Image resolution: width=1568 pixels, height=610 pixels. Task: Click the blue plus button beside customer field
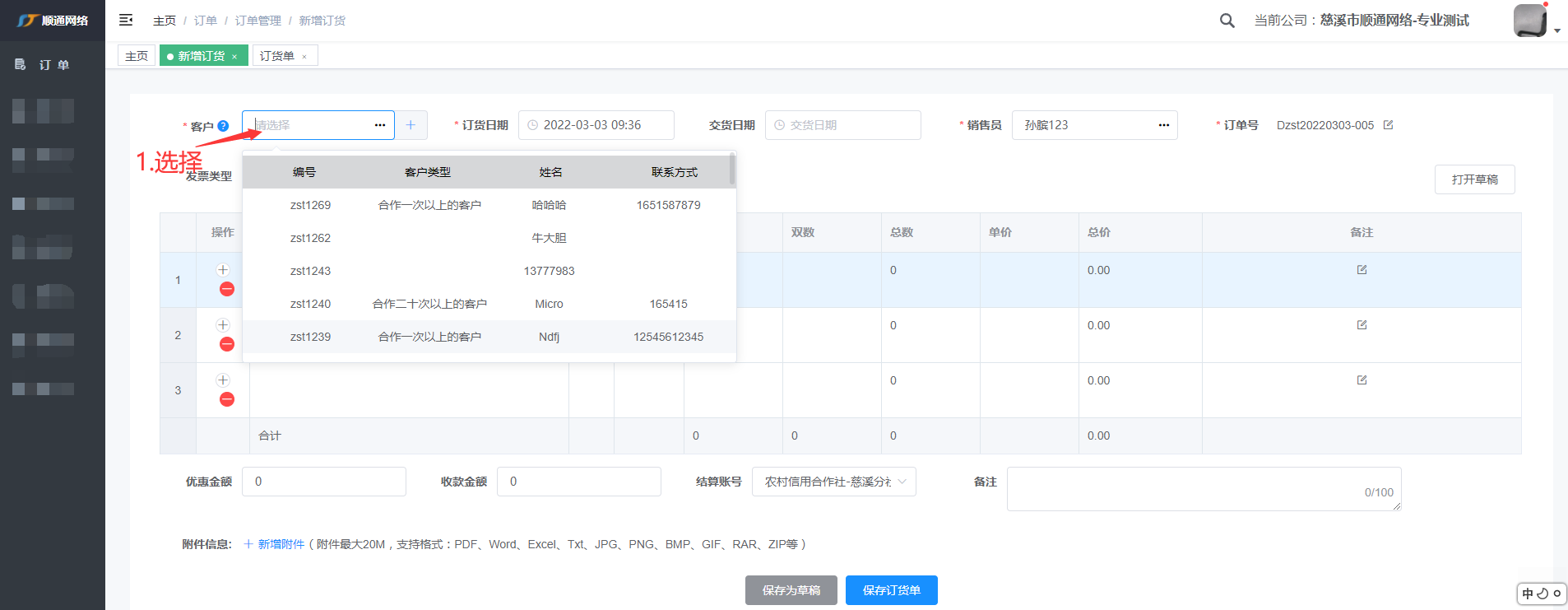point(411,125)
